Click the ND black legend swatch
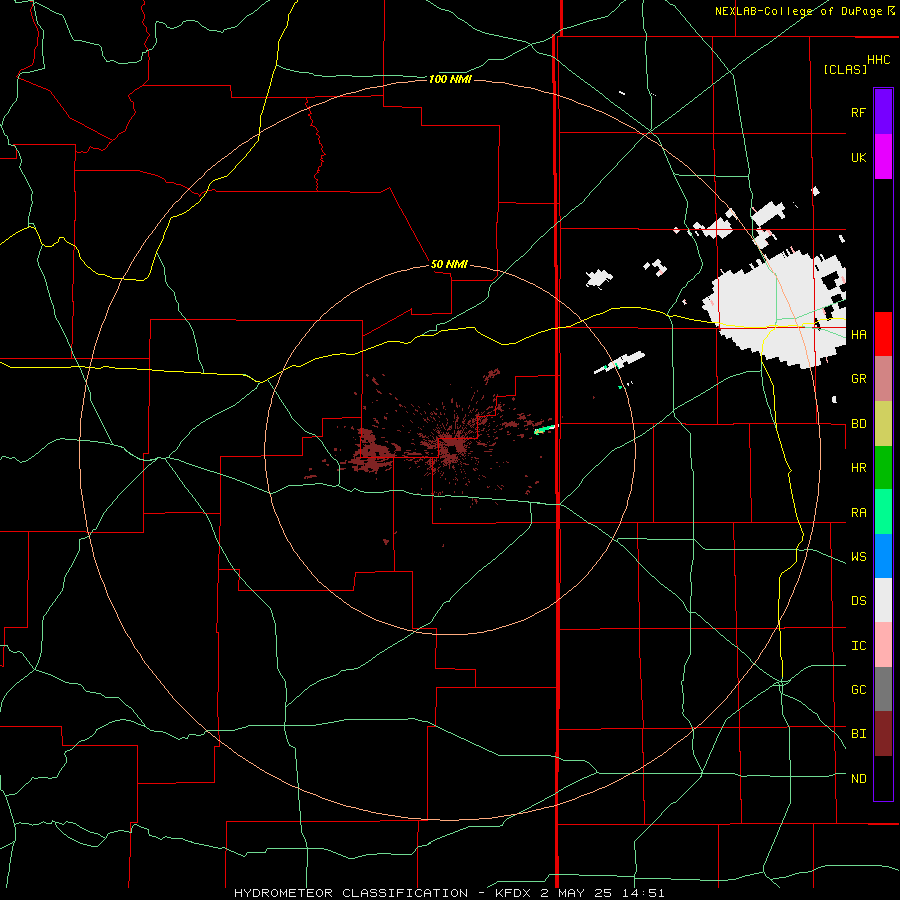 click(883, 778)
